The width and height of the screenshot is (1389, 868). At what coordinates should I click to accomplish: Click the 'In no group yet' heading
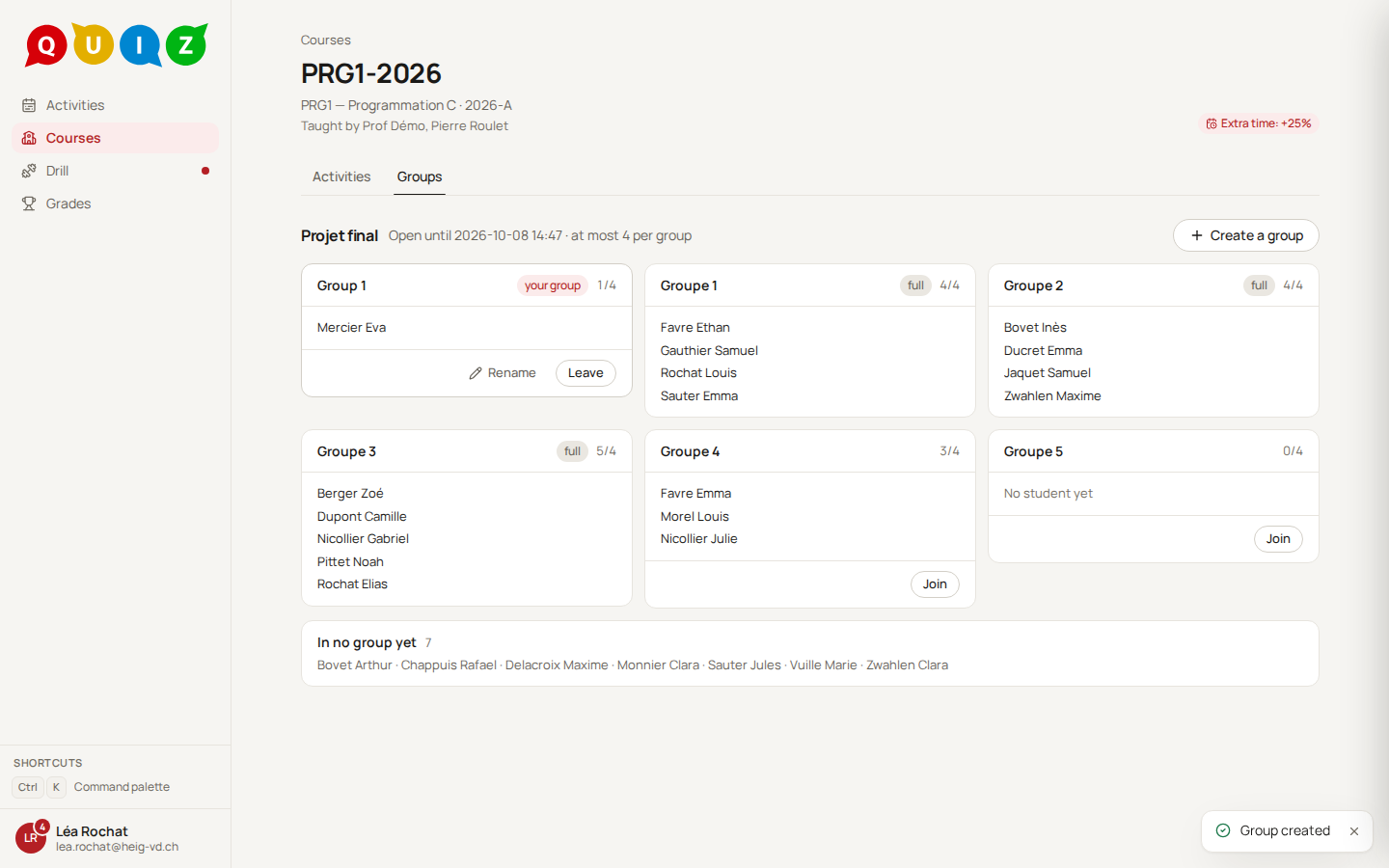(x=367, y=642)
